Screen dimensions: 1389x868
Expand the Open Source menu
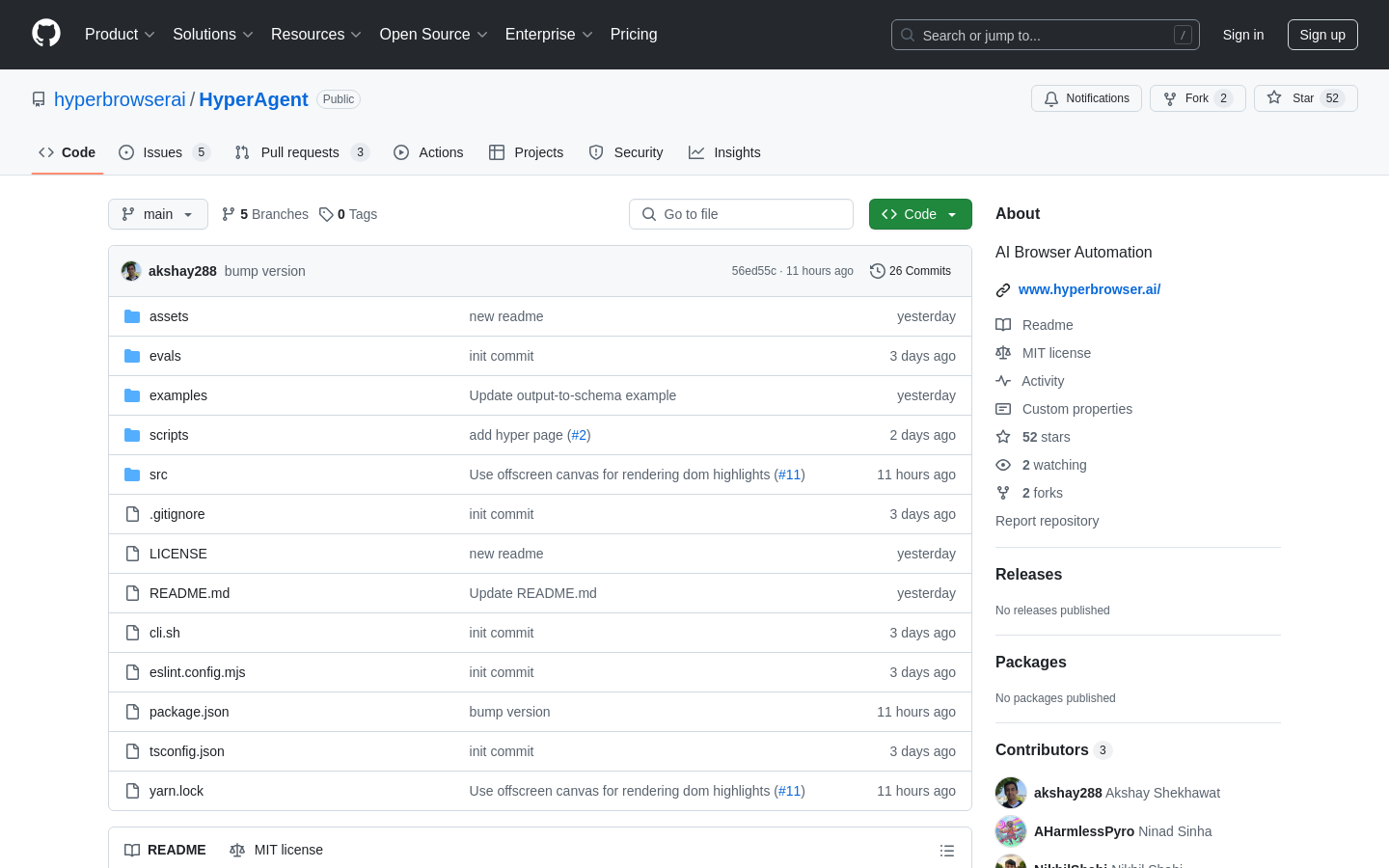click(x=434, y=35)
